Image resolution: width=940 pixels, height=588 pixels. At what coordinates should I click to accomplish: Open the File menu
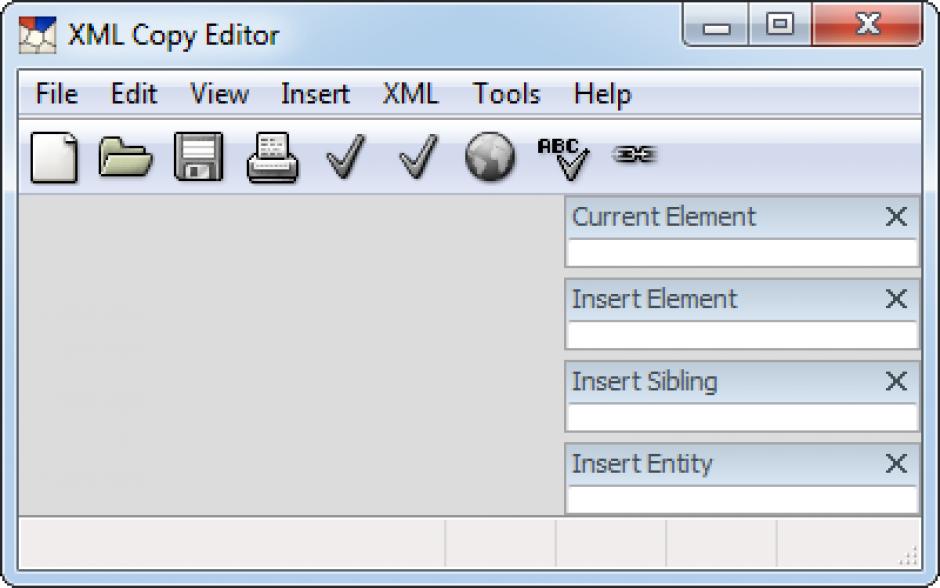point(57,94)
